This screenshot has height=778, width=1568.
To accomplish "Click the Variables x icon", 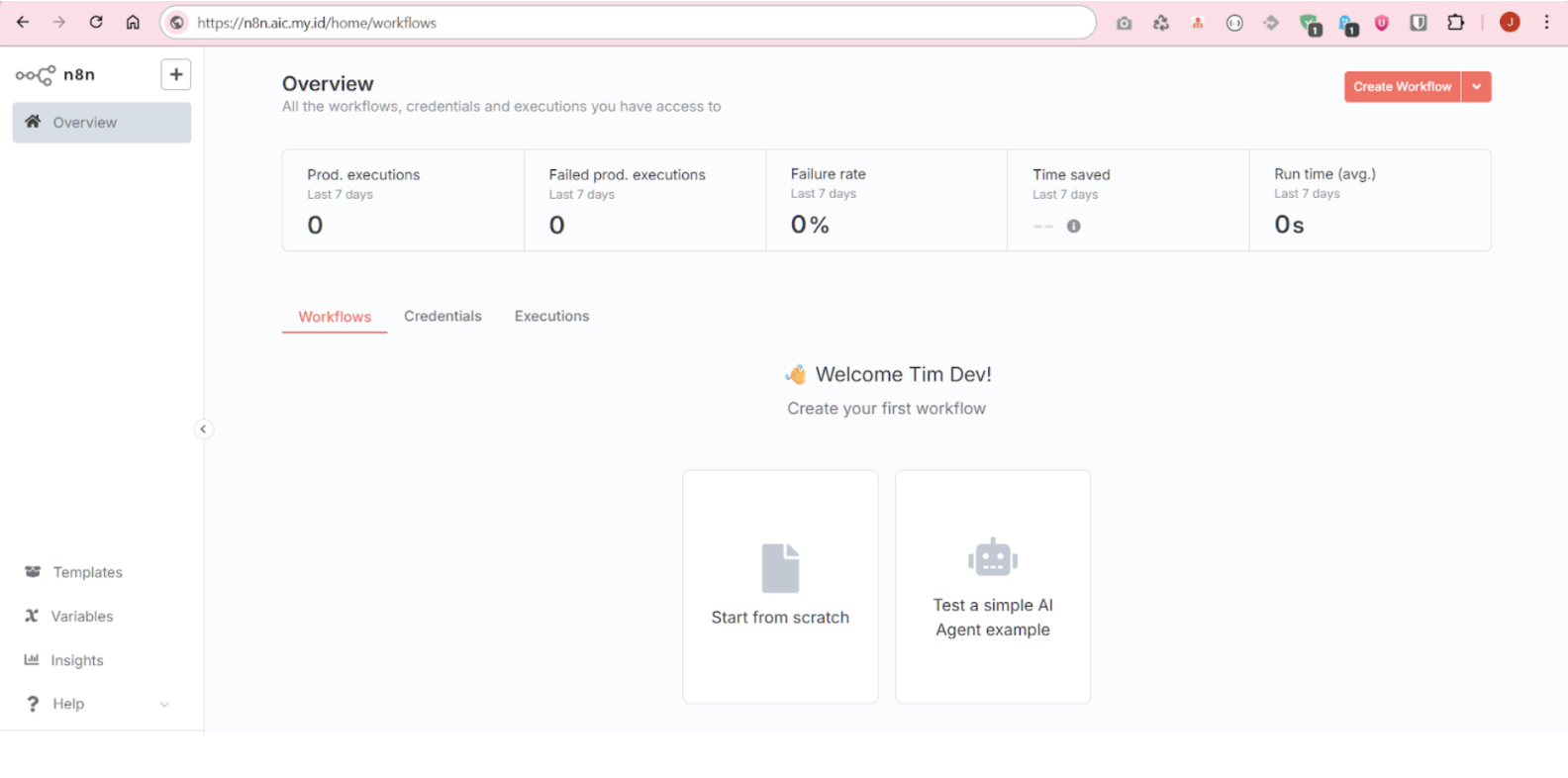I will coord(32,616).
